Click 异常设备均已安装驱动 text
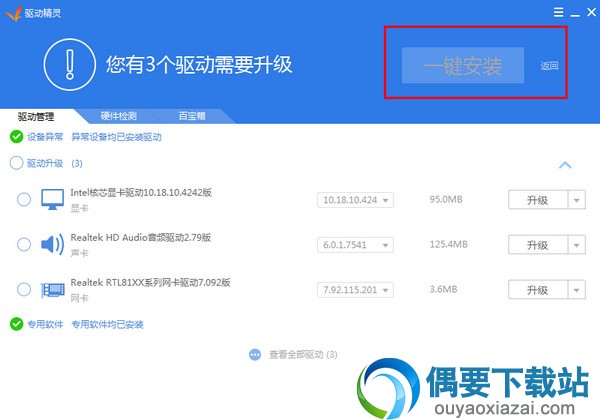The image size is (600, 420). 116,137
